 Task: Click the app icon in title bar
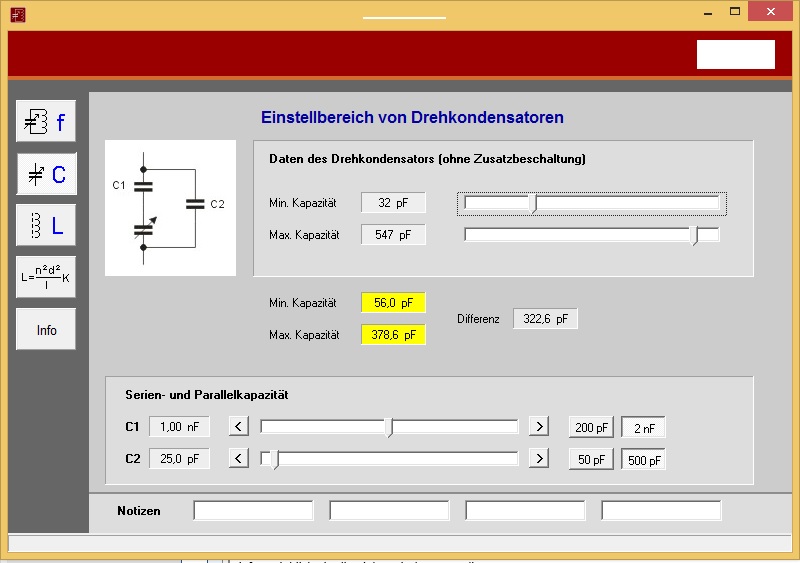click(18, 14)
